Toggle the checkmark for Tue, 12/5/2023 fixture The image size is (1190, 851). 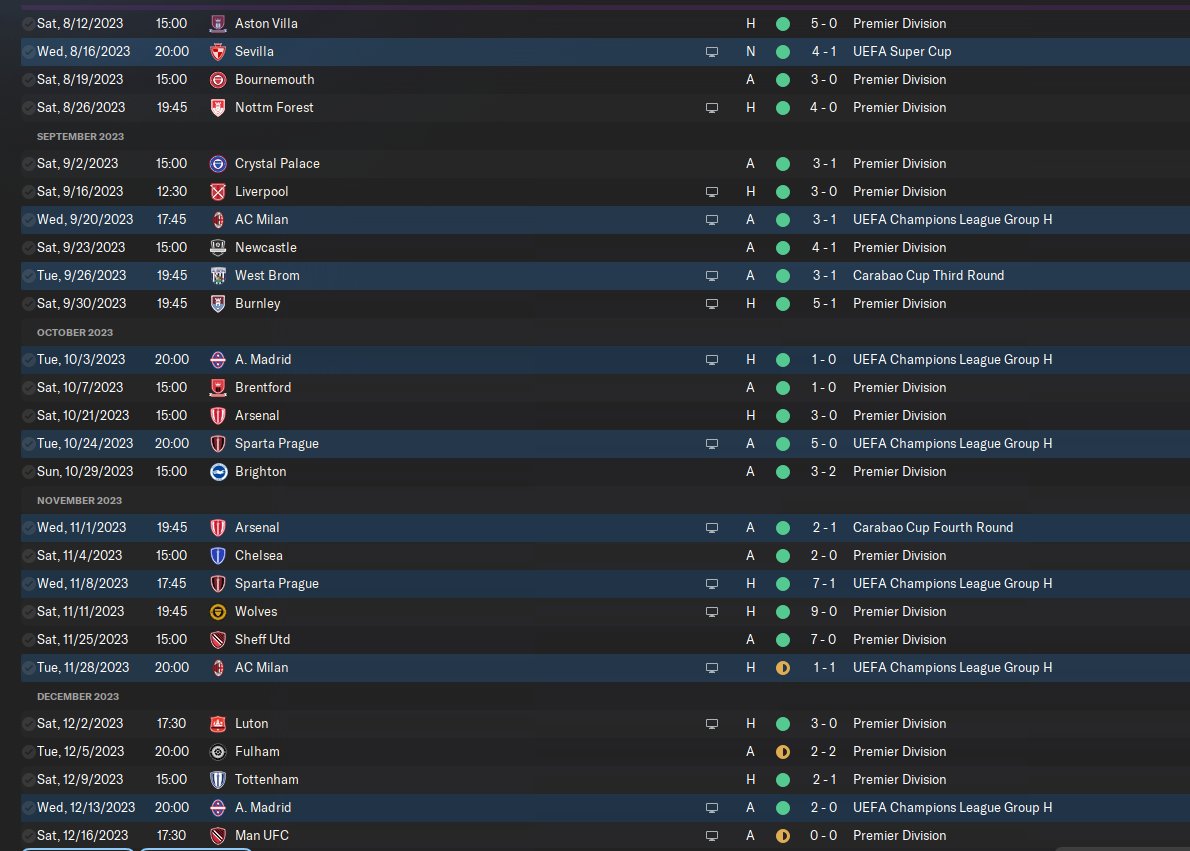point(29,752)
